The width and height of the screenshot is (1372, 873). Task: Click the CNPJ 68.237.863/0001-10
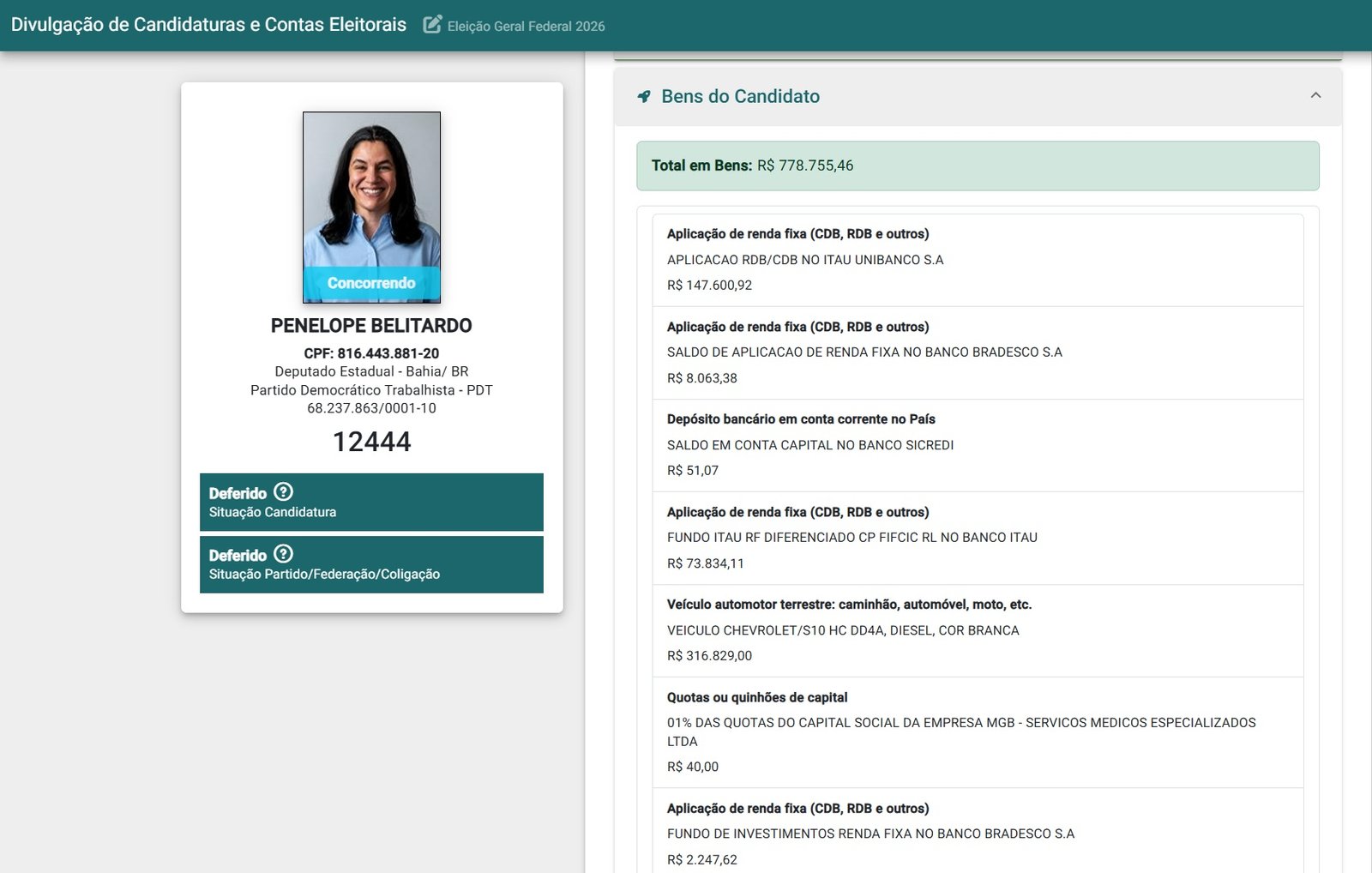pyautogui.click(x=371, y=408)
